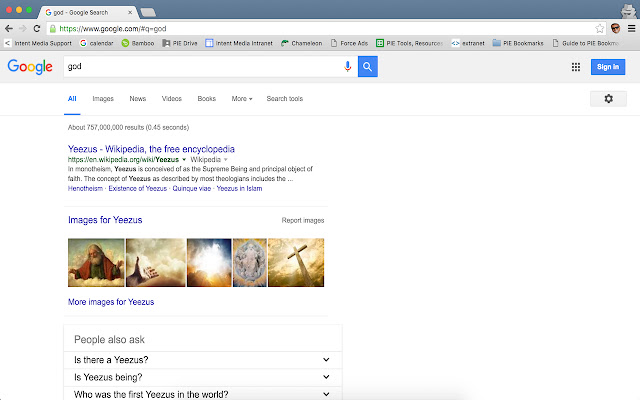Open the bright light clouds thumbnail
640x400 pixels.
209,262
